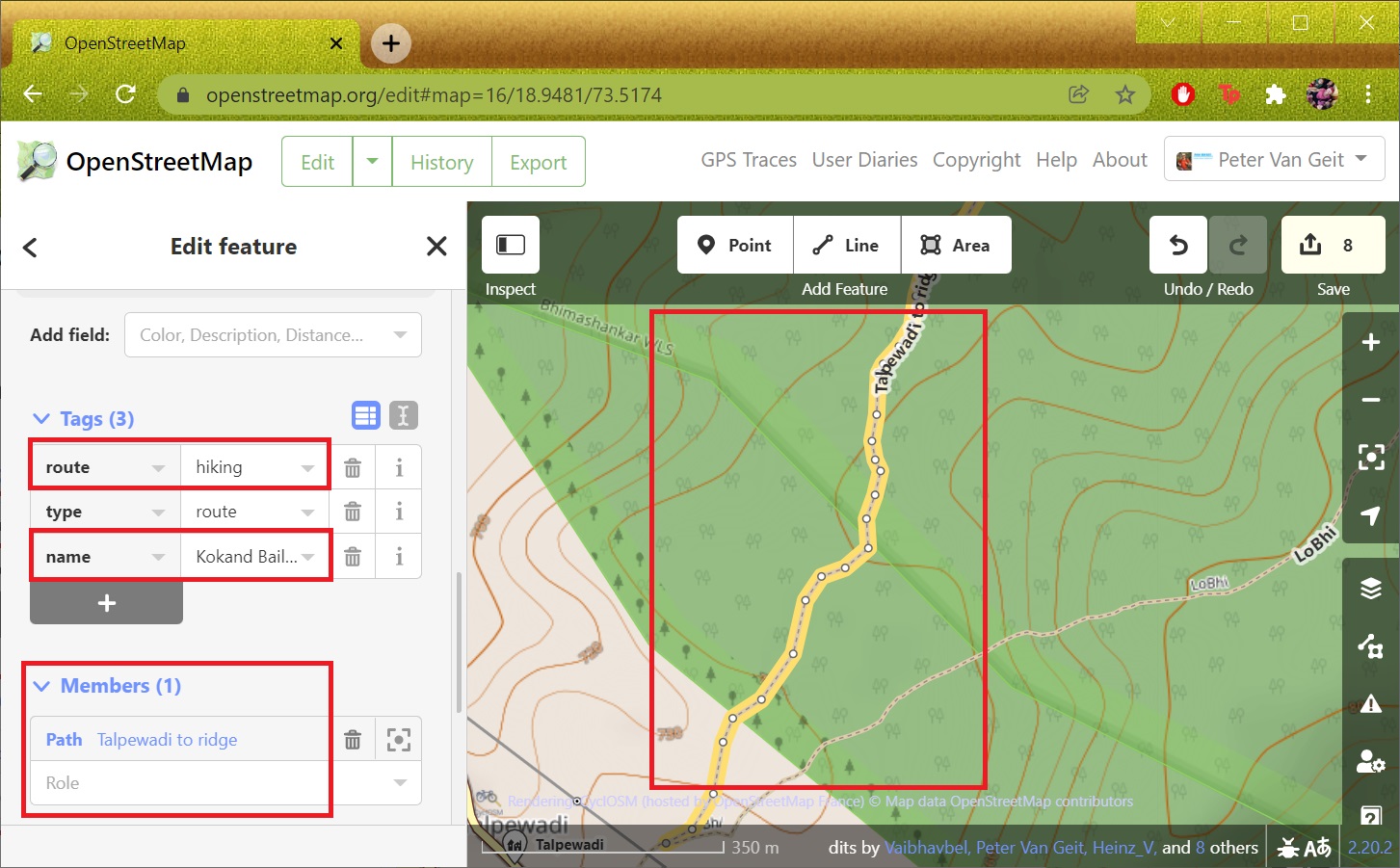Viewport: 1400px width, 868px height.
Task: Open the type key dropdown
Action: 158,513
